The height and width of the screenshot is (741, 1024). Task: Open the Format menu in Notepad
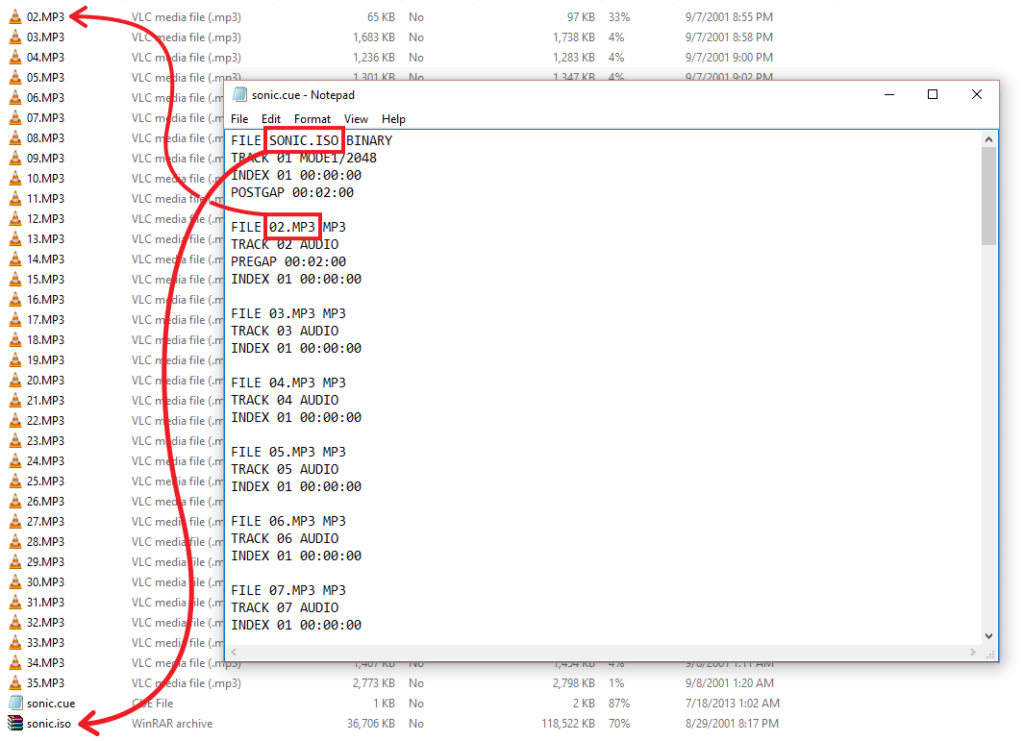(312, 119)
